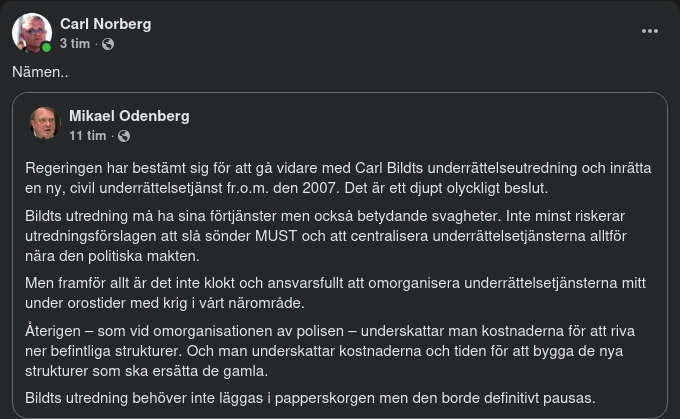Click the globe icon beside "11 tim"
Viewport: 680px width, 419px height.
point(124,136)
